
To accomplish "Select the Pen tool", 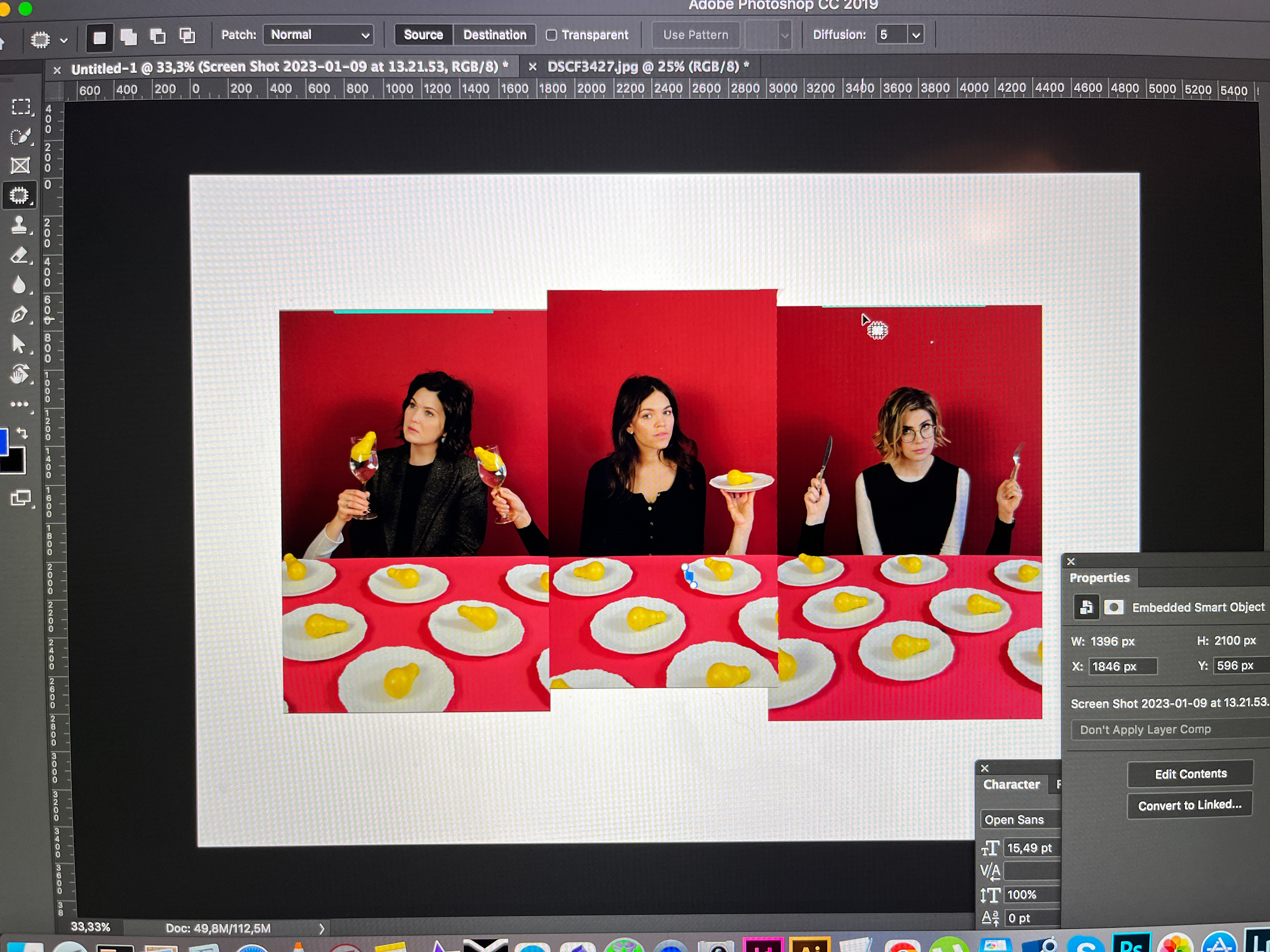I will click(x=20, y=314).
